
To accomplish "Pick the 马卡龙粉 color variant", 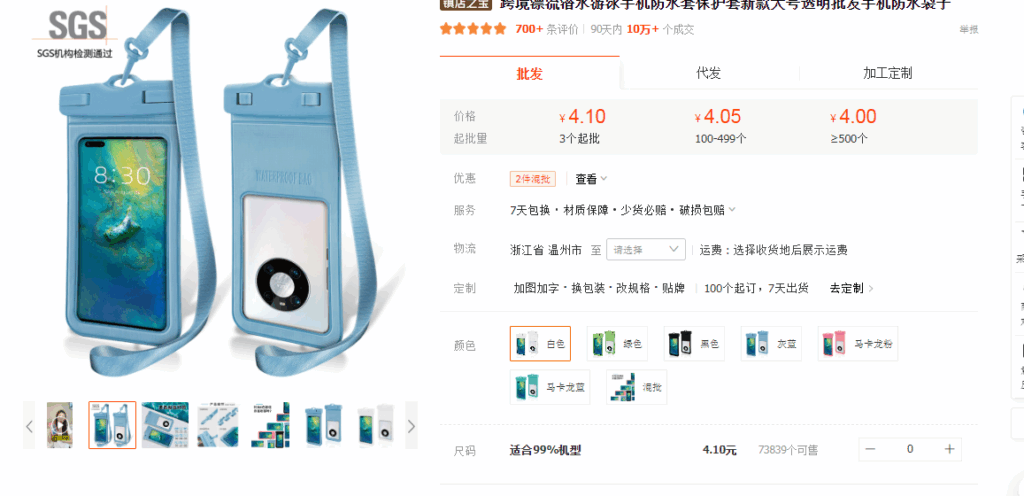I will click(858, 343).
